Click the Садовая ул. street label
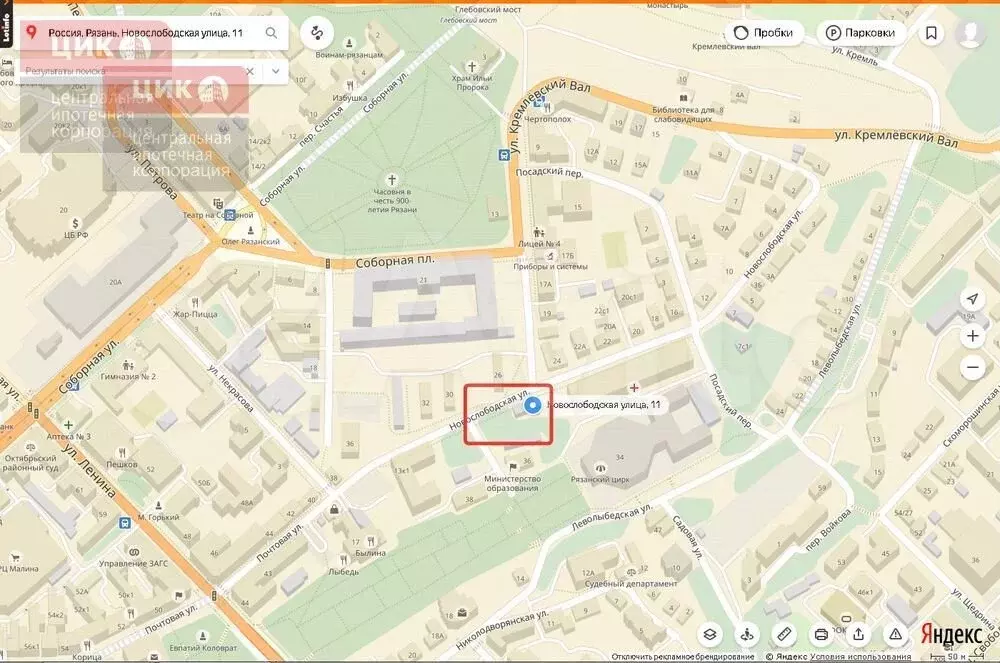1000x663 pixels. [x=689, y=537]
